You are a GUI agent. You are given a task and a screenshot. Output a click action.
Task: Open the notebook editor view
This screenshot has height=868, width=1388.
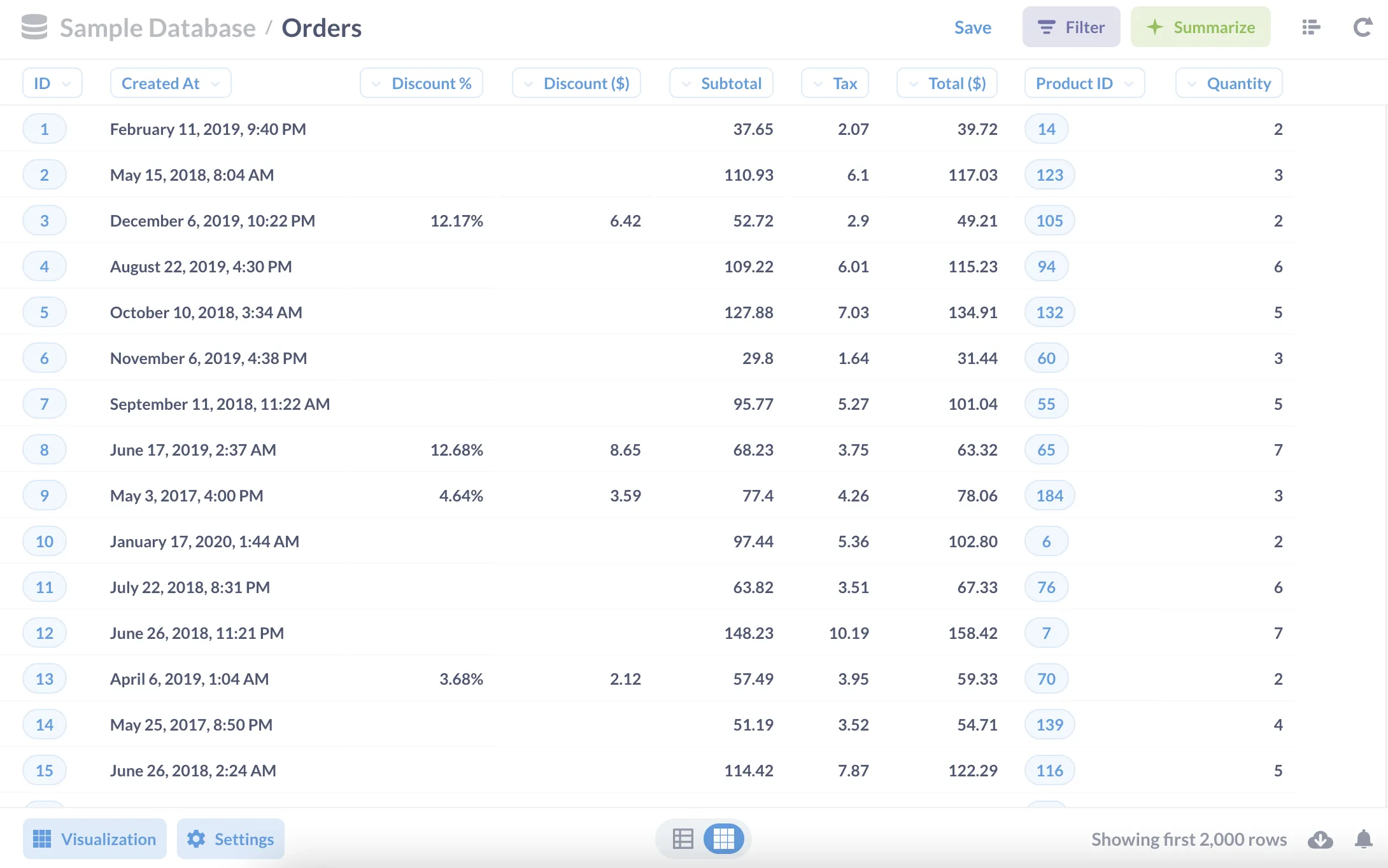[1311, 27]
